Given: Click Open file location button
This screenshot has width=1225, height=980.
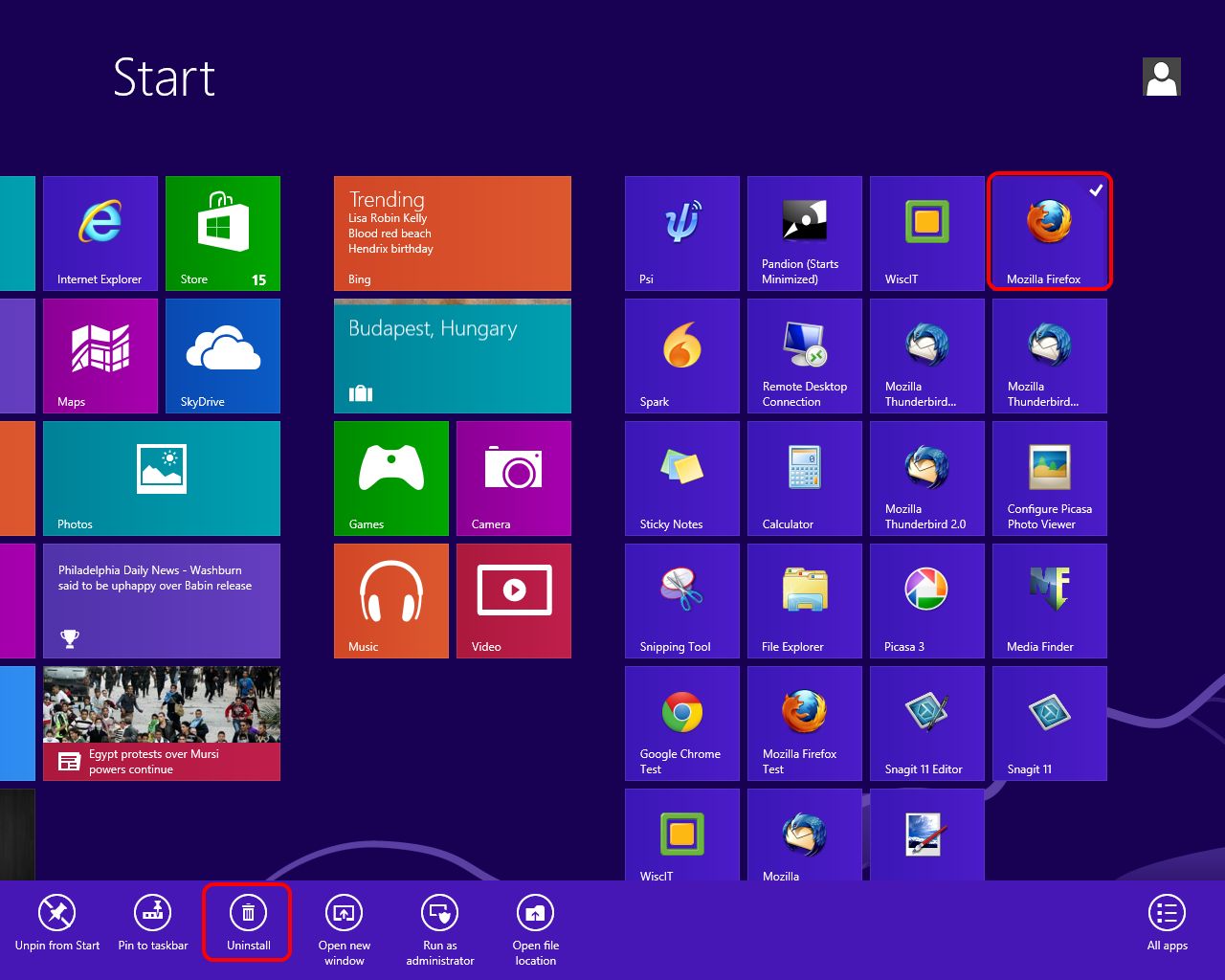Looking at the screenshot, I should [536, 931].
